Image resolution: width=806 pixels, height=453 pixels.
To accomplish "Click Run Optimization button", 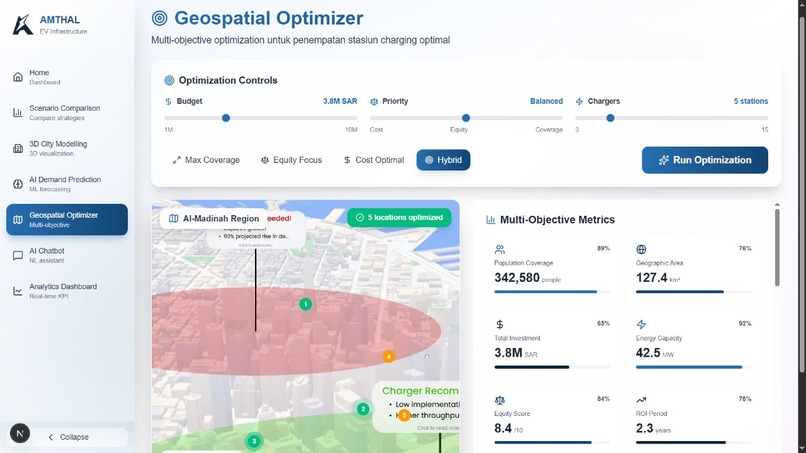I will (705, 160).
